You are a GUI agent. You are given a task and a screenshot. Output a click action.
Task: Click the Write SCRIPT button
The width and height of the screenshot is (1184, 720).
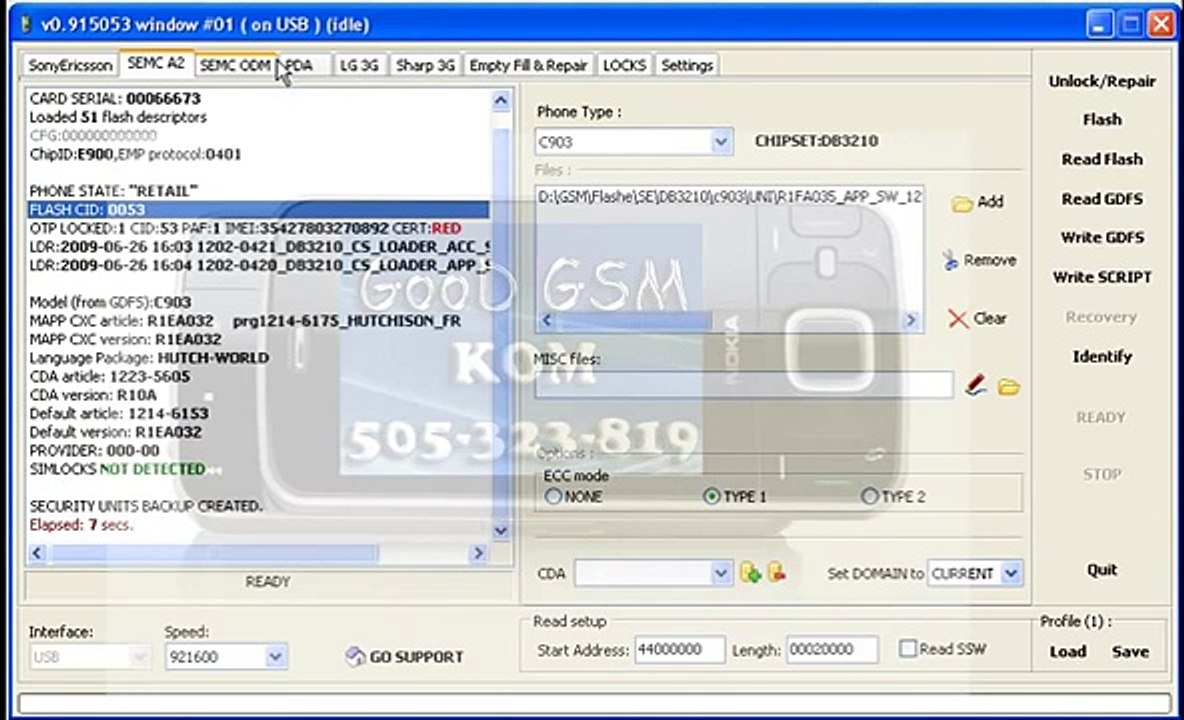[1102, 277]
